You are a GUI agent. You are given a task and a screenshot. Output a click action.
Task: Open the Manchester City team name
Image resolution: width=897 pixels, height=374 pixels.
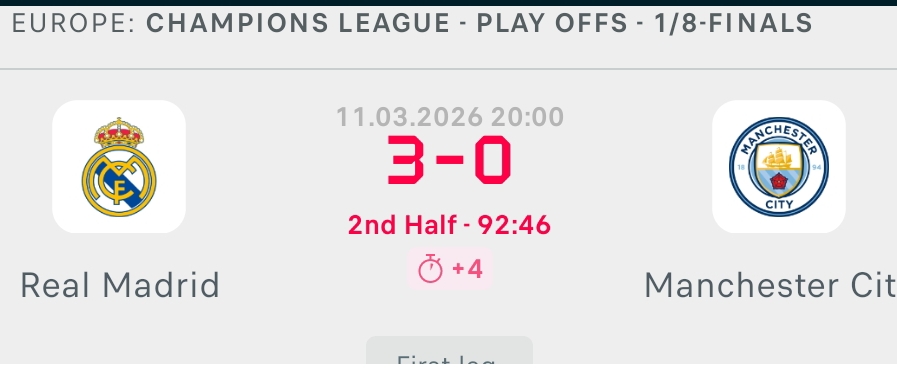pos(771,285)
